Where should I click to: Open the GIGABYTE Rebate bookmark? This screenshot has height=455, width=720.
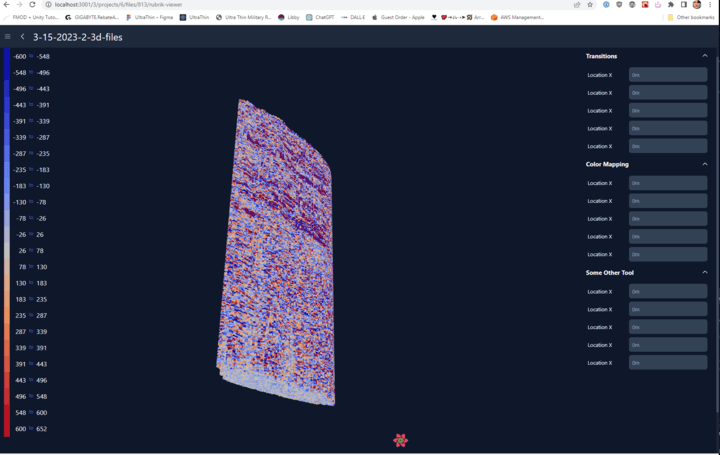tap(92, 17)
